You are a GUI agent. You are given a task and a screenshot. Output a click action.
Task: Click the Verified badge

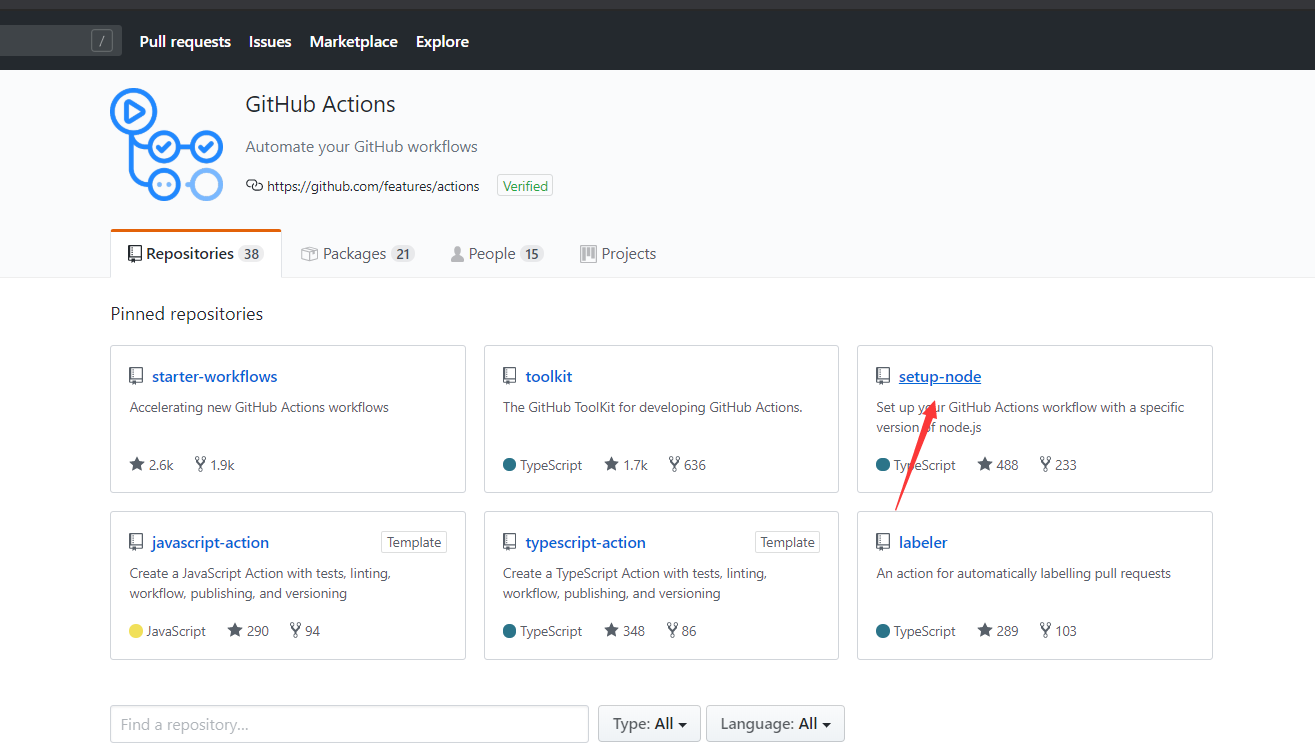[x=525, y=186]
